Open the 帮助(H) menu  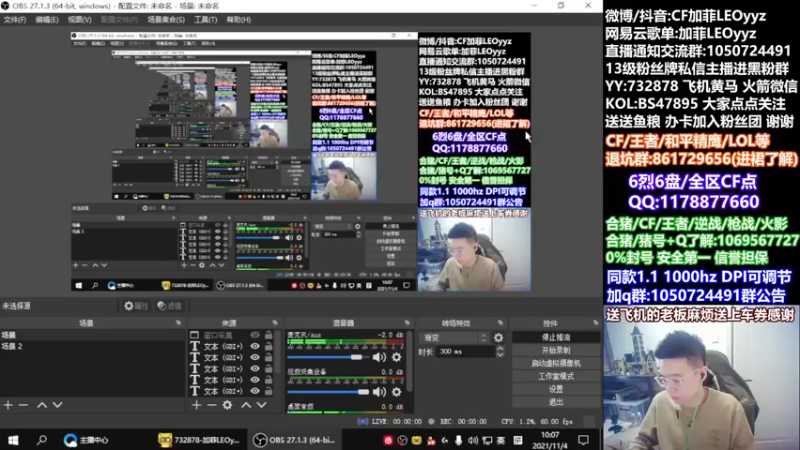click(x=239, y=19)
